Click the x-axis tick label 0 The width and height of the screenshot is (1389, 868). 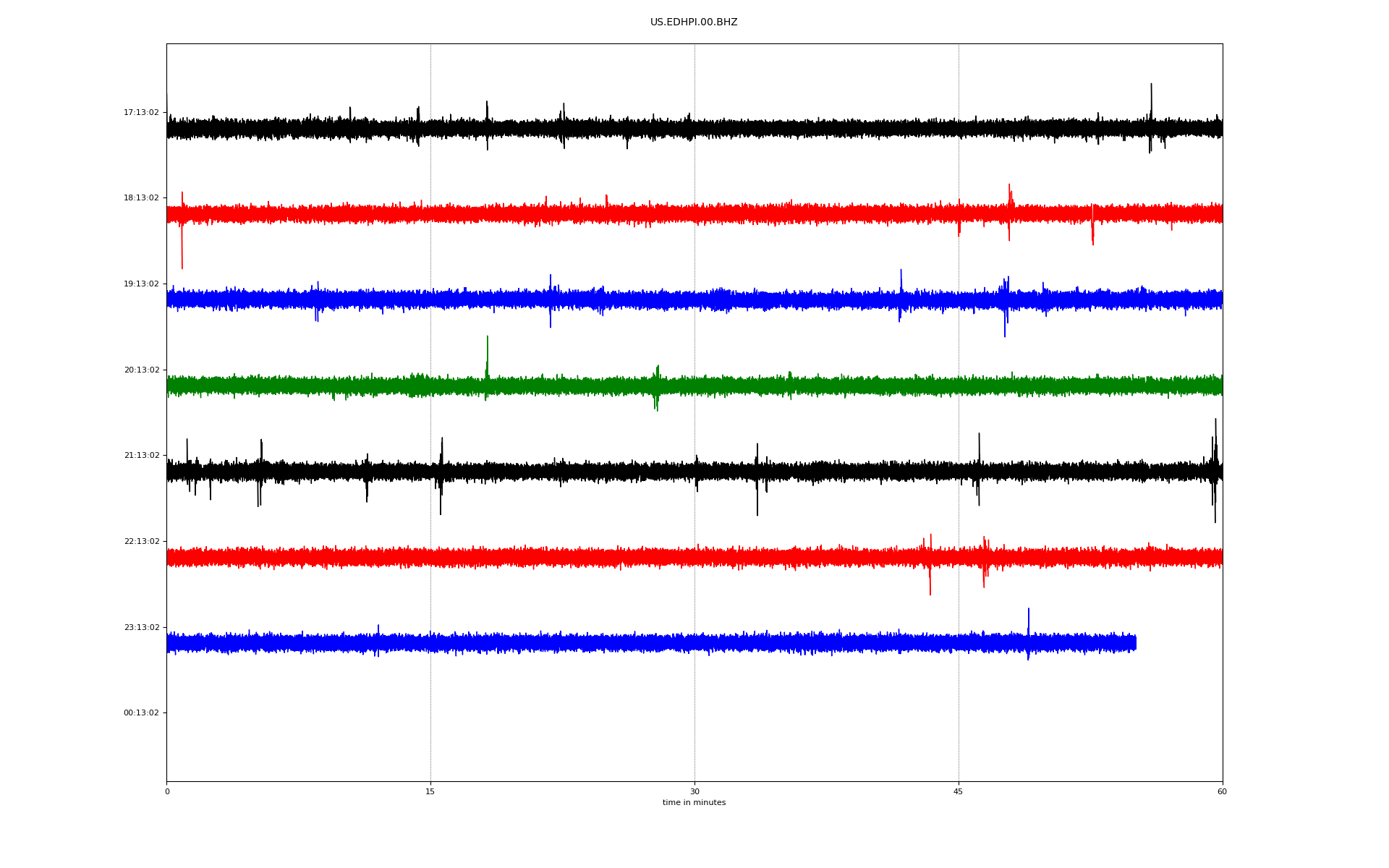point(167,791)
